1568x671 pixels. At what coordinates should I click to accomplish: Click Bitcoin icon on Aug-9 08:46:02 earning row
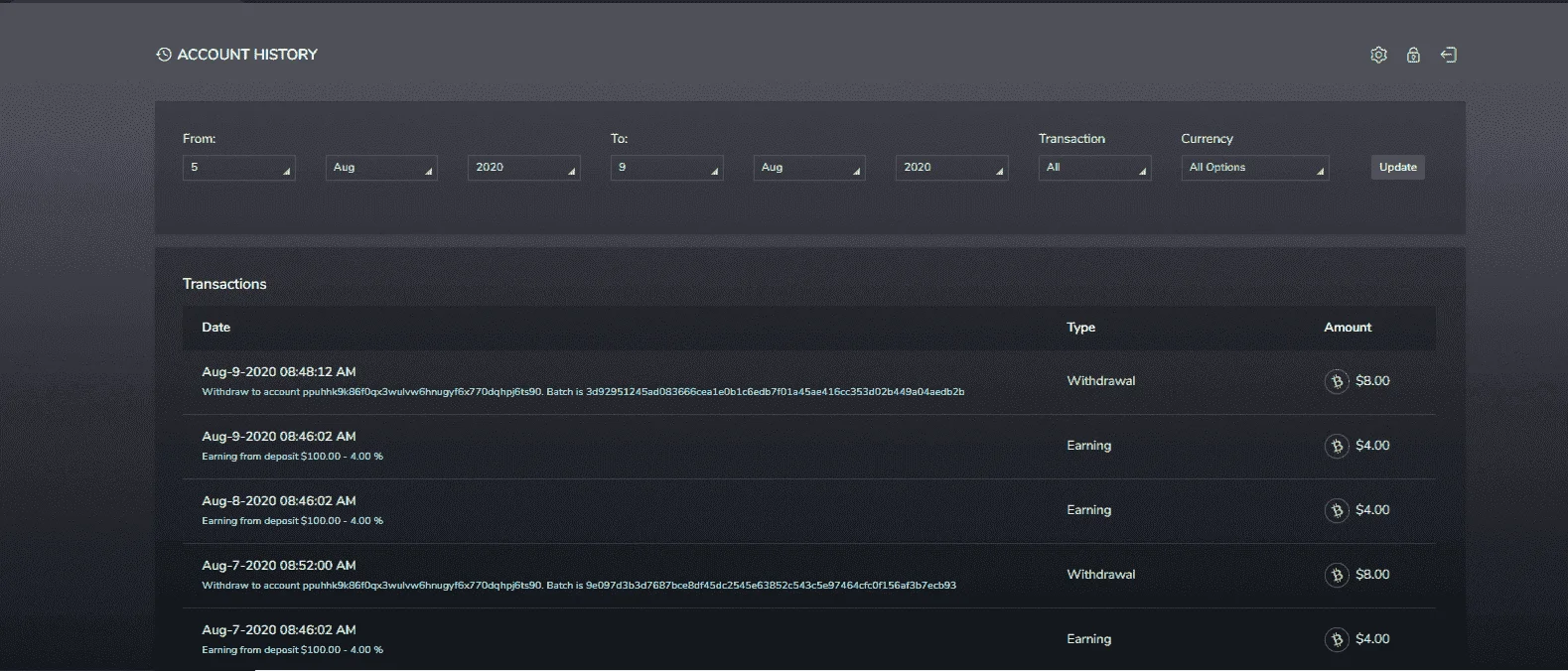[x=1337, y=446]
